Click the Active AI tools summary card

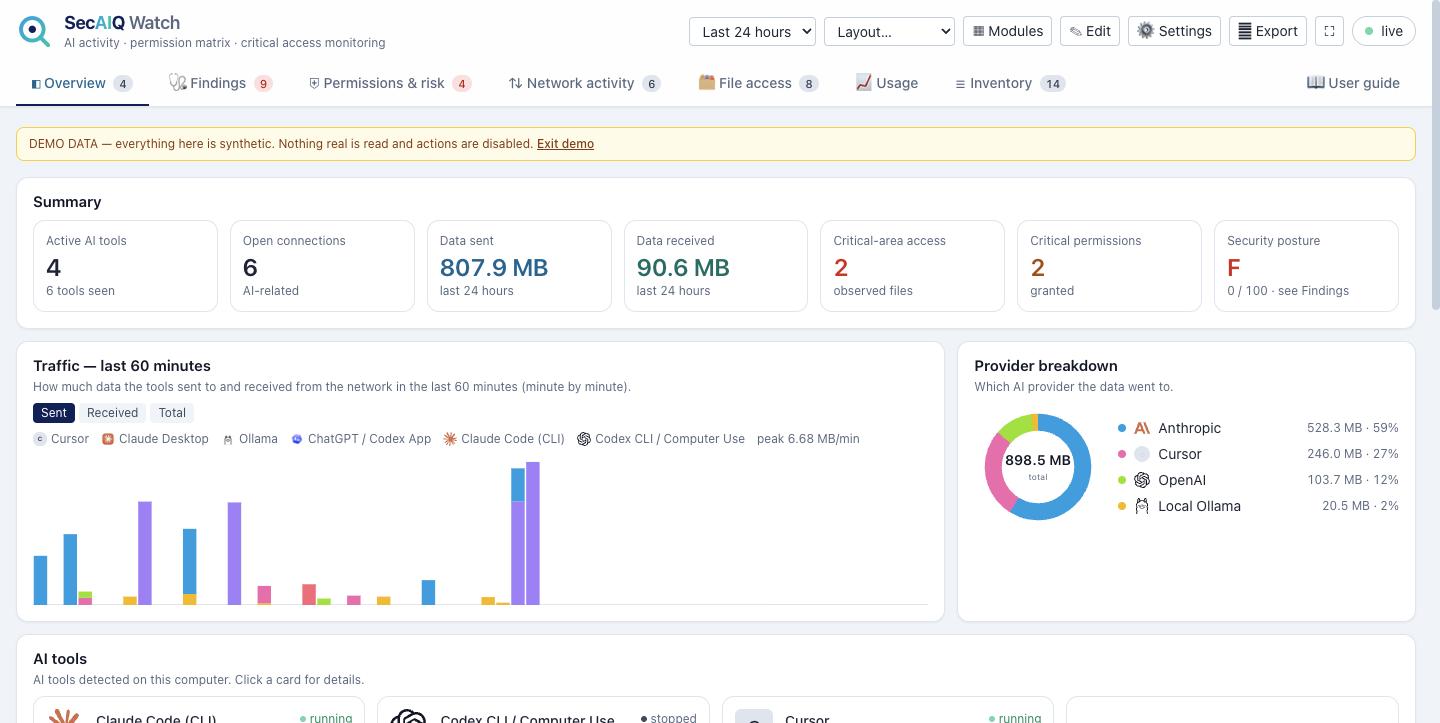pos(125,266)
